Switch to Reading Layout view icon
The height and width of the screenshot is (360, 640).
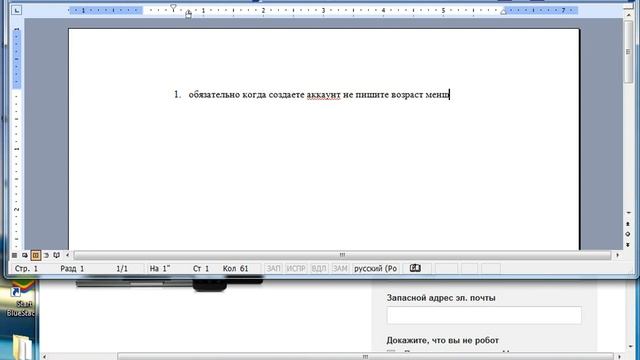(56, 256)
